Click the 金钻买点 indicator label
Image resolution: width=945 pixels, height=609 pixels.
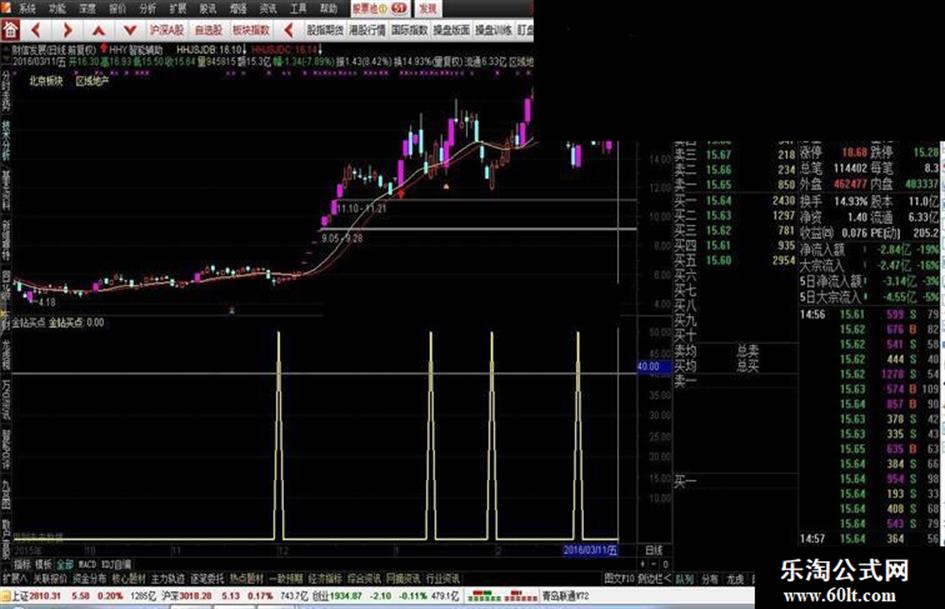(28, 323)
